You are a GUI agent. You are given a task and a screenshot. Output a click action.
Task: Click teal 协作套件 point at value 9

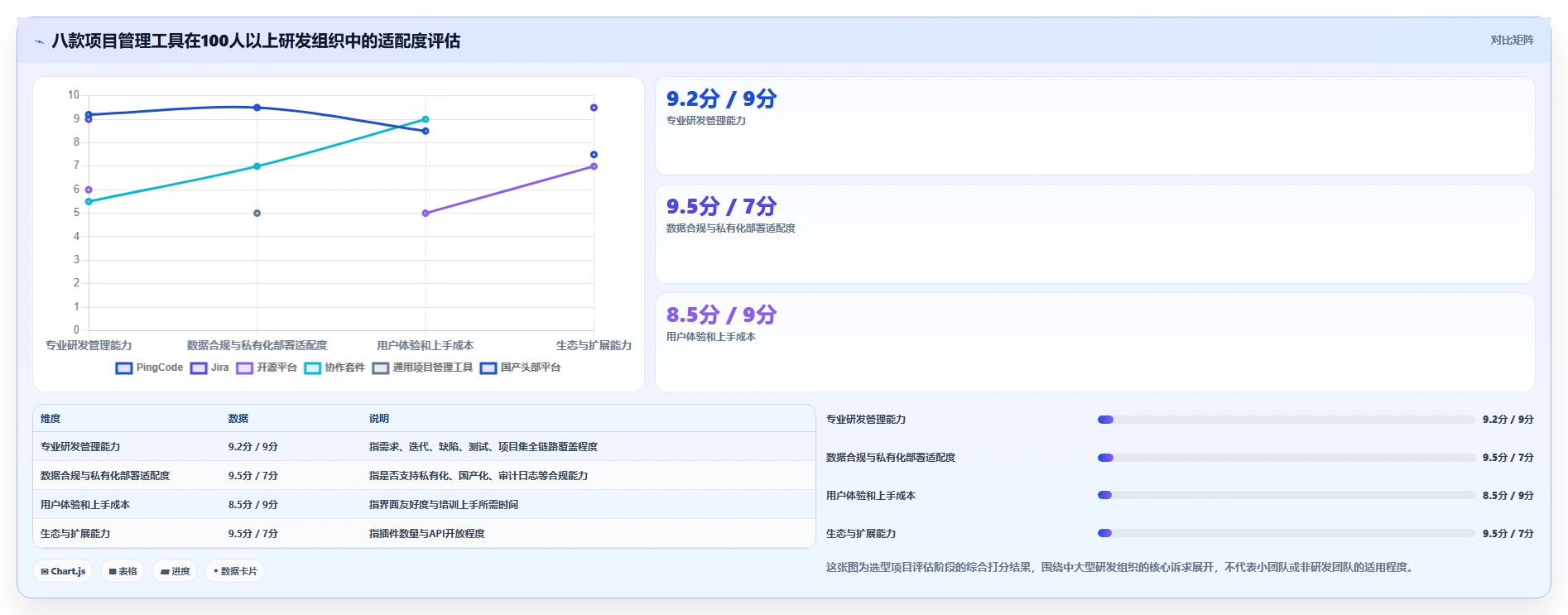tap(426, 119)
